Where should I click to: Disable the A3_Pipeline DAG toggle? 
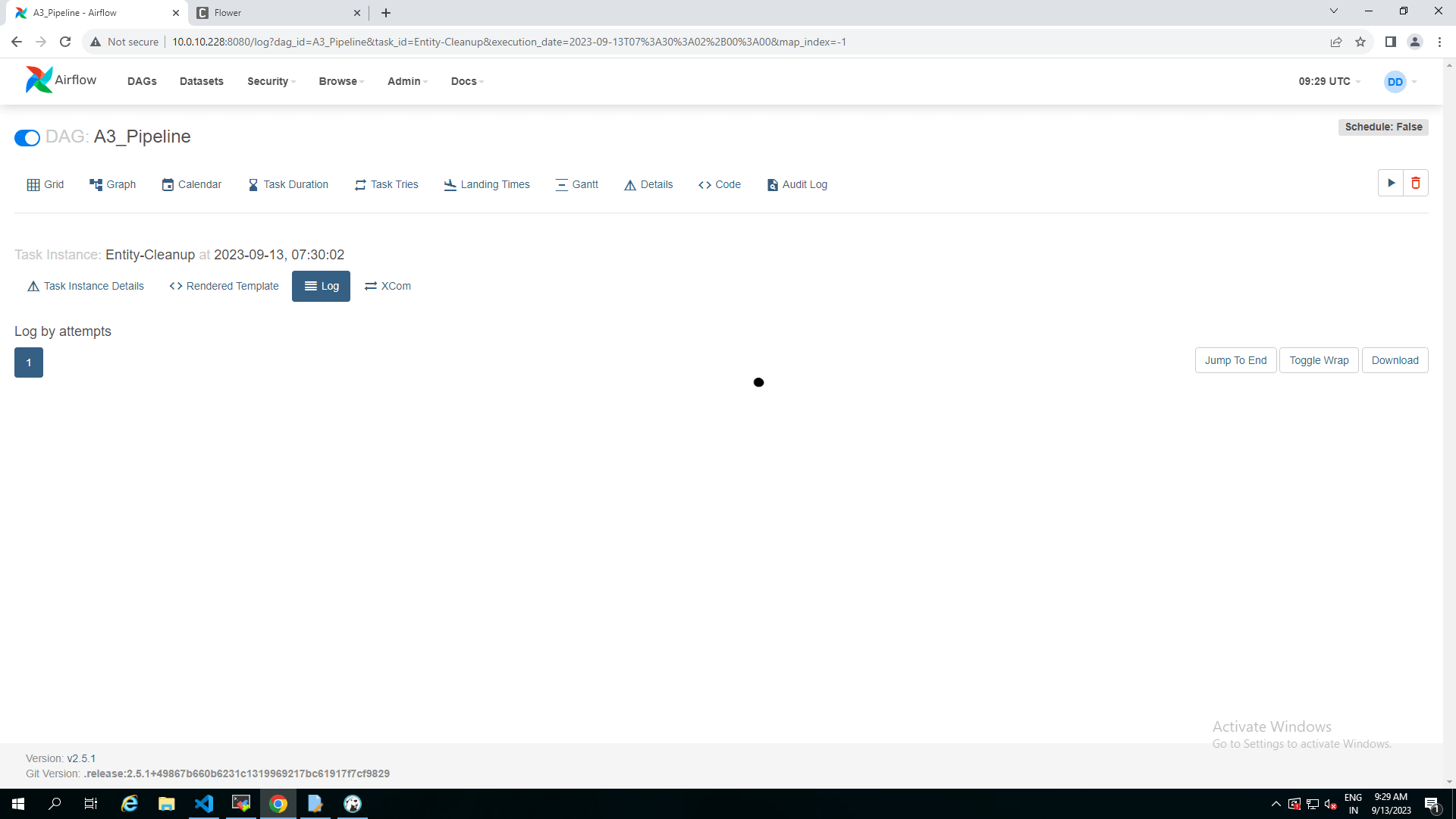[27, 138]
